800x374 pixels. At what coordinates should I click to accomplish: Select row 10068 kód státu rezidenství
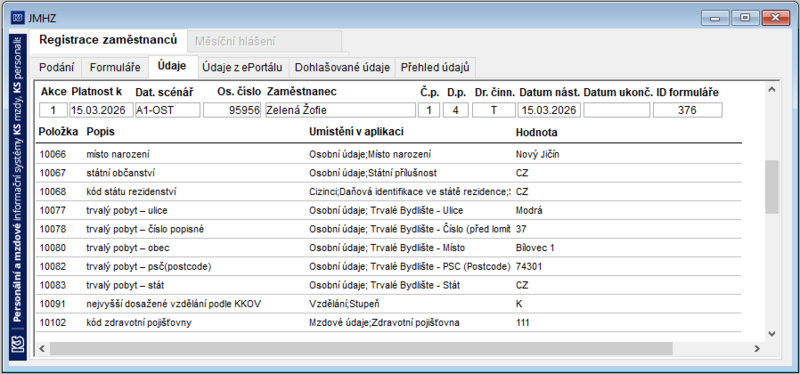388,192
